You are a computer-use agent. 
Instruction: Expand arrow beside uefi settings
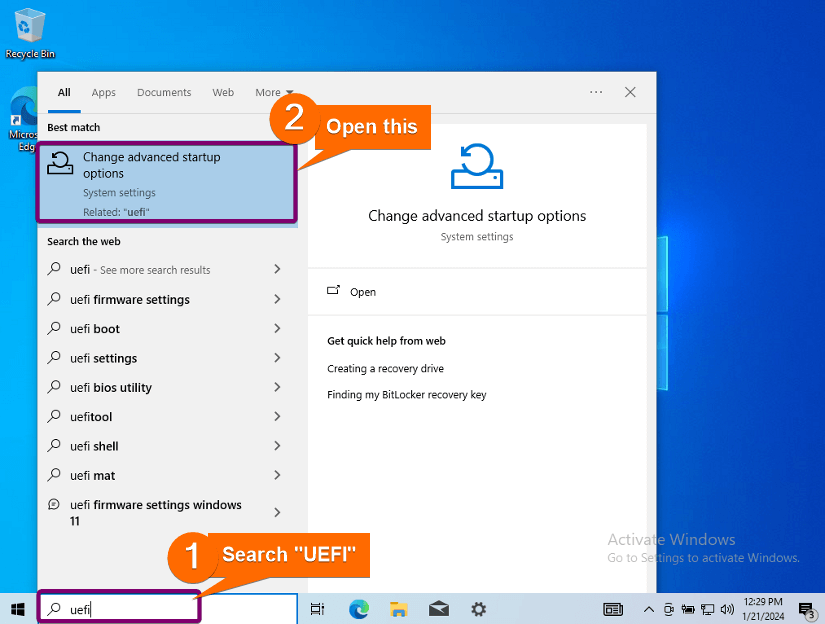click(277, 358)
